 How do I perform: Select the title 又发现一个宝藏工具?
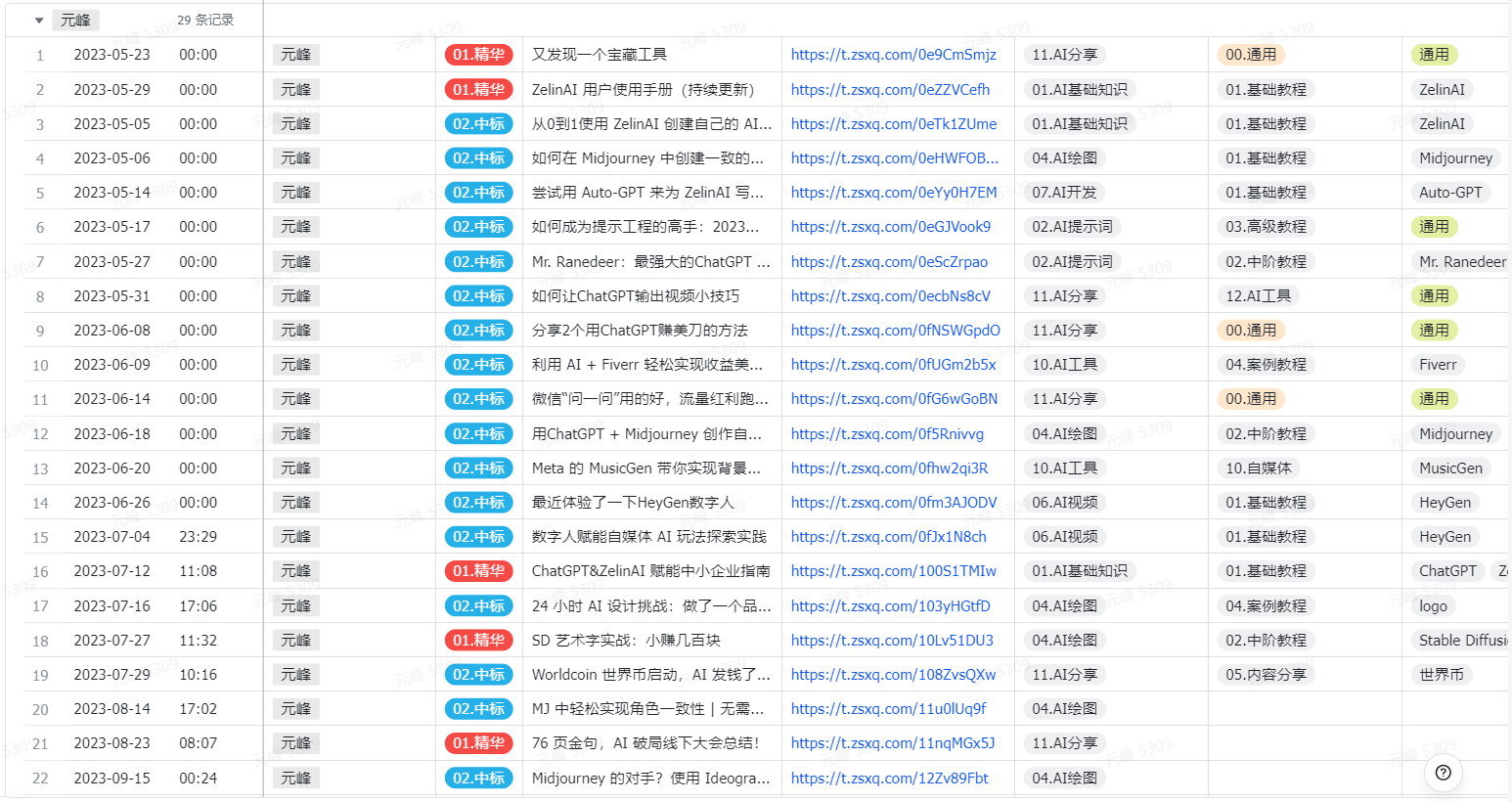599,55
